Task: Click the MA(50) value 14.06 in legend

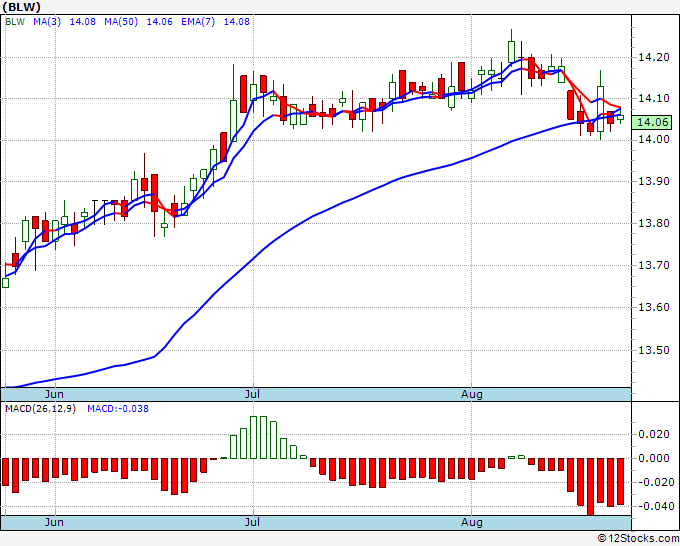Action: point(160,22)
